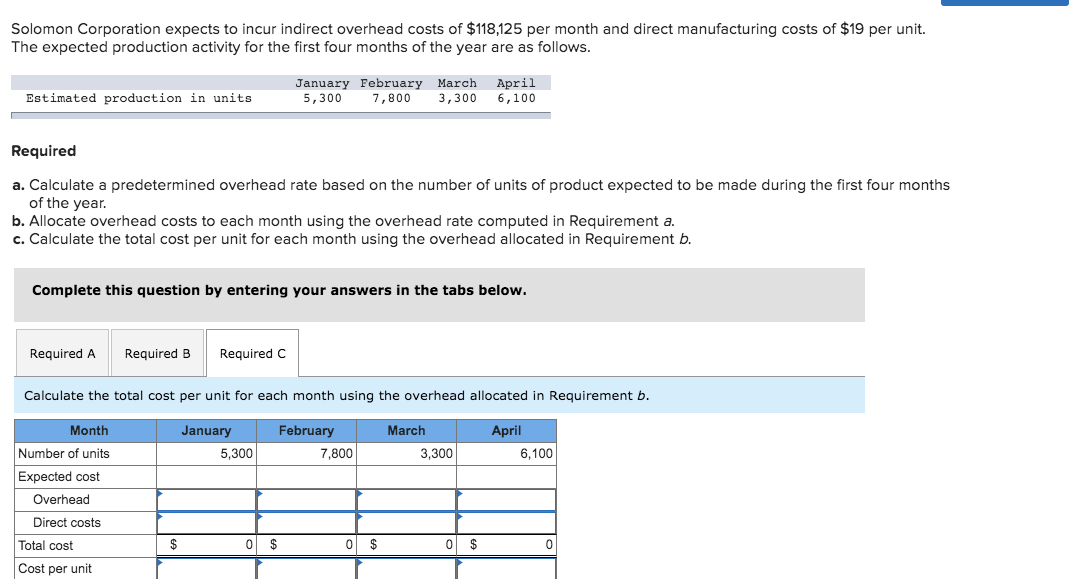Image resolution: width=1075 pixels, height=579 pixels.
Task: Click the 6,100 value in the top production table
Action: pos(516,98)
